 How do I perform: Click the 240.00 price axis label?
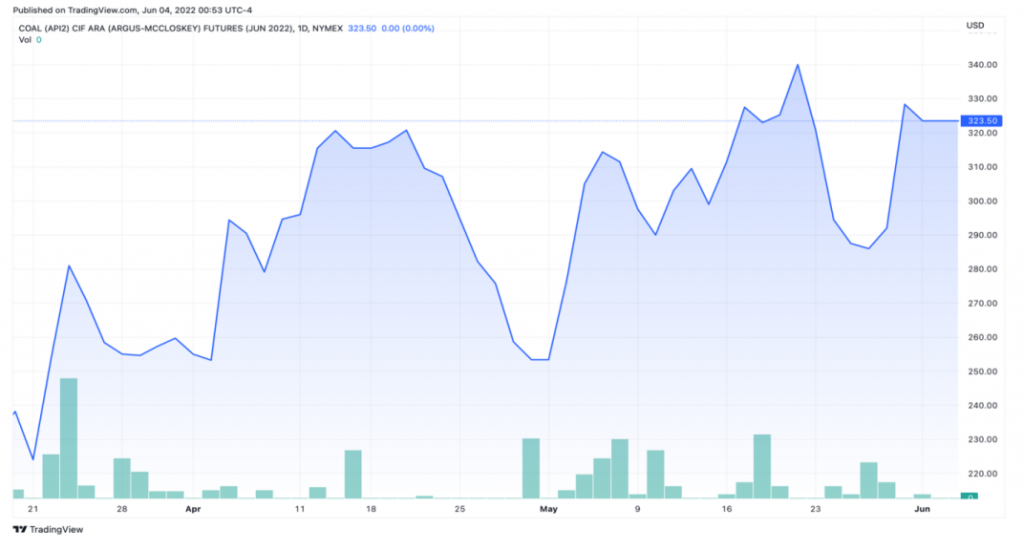point(982,405)
